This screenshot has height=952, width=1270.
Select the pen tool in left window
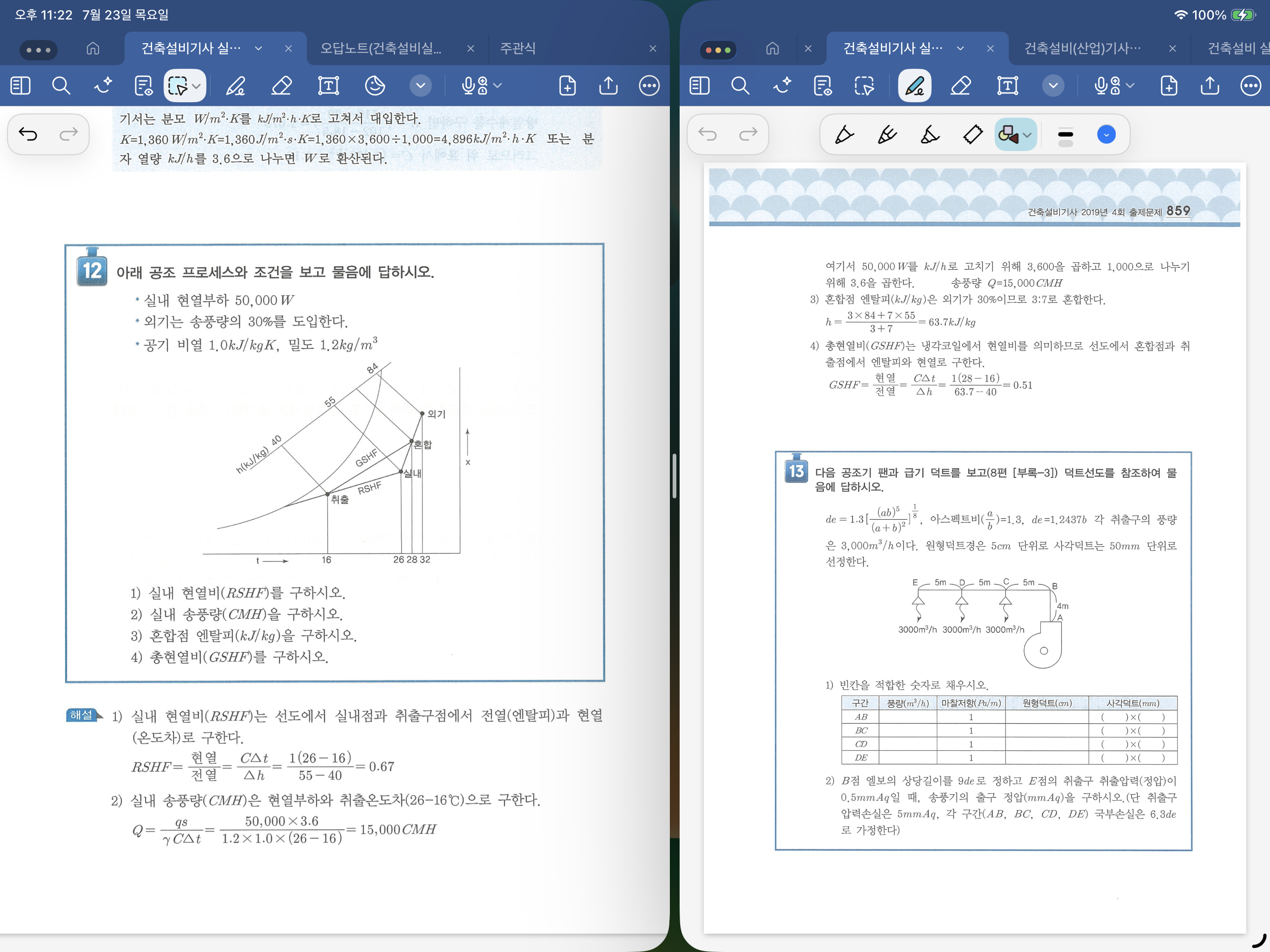click(235, 86)
